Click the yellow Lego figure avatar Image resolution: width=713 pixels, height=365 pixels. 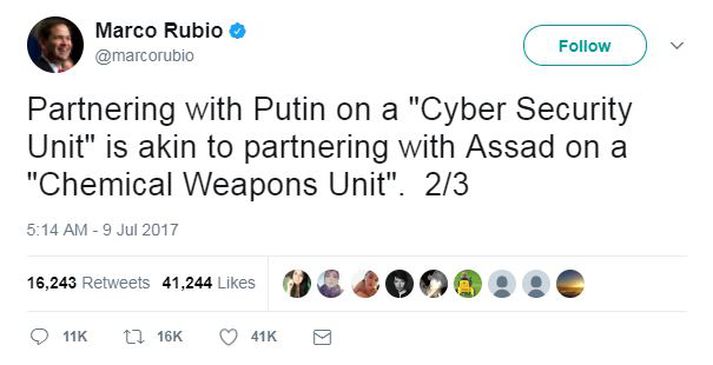coord(467,283)
